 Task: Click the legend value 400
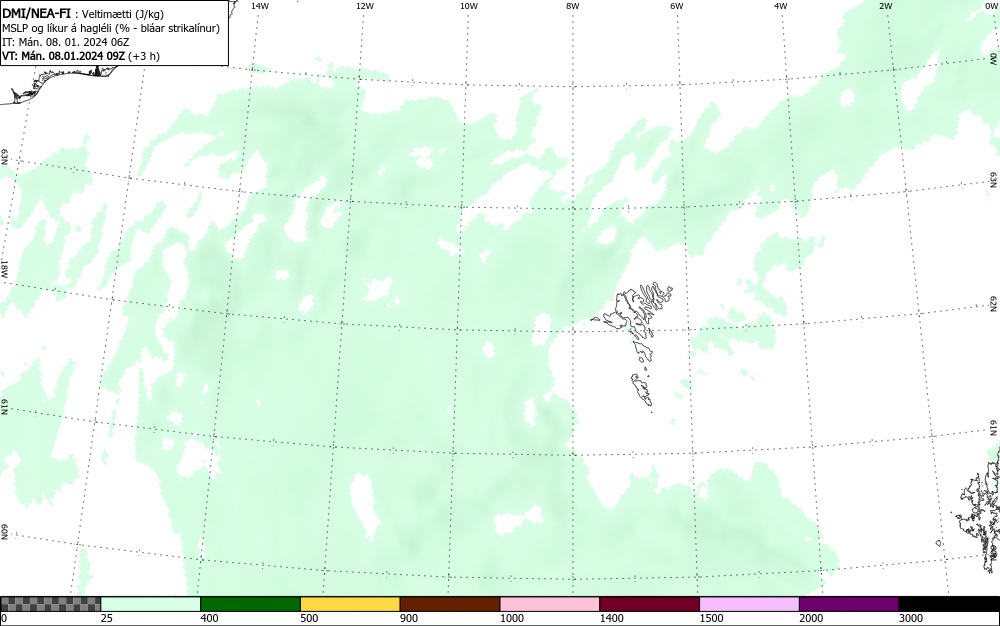[x=209, y=618]
